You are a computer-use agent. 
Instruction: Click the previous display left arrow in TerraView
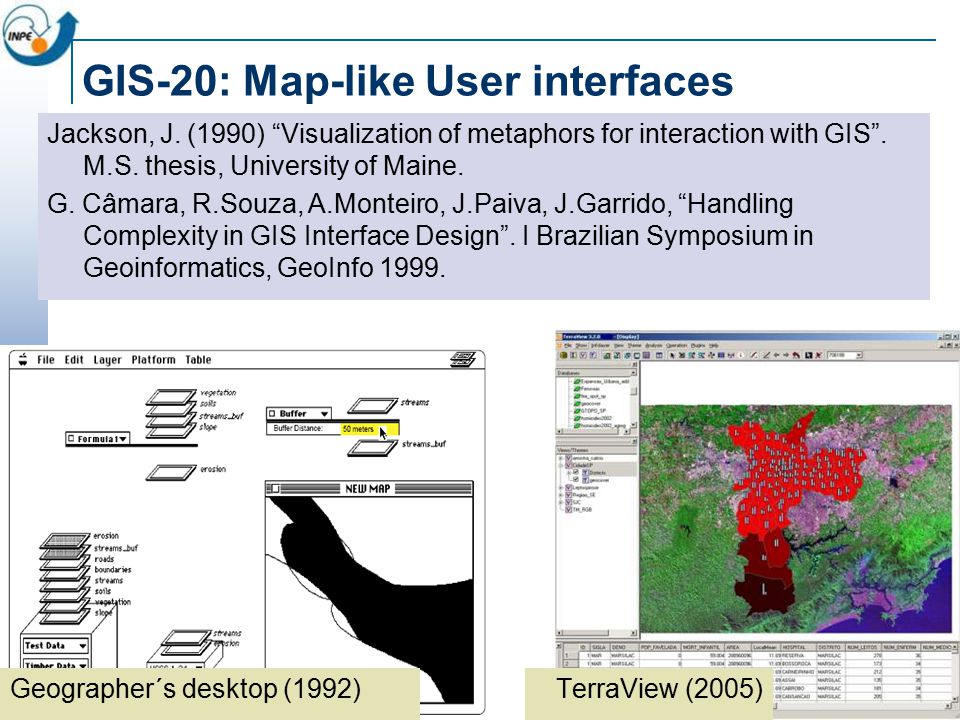[x=776, y=355]
